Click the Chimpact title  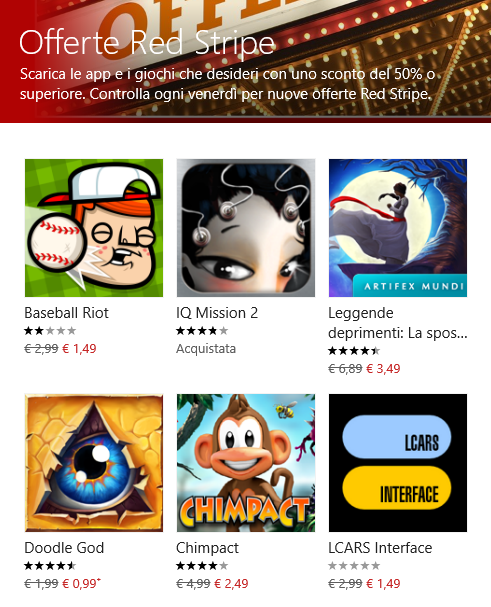(x=207, y=548)
